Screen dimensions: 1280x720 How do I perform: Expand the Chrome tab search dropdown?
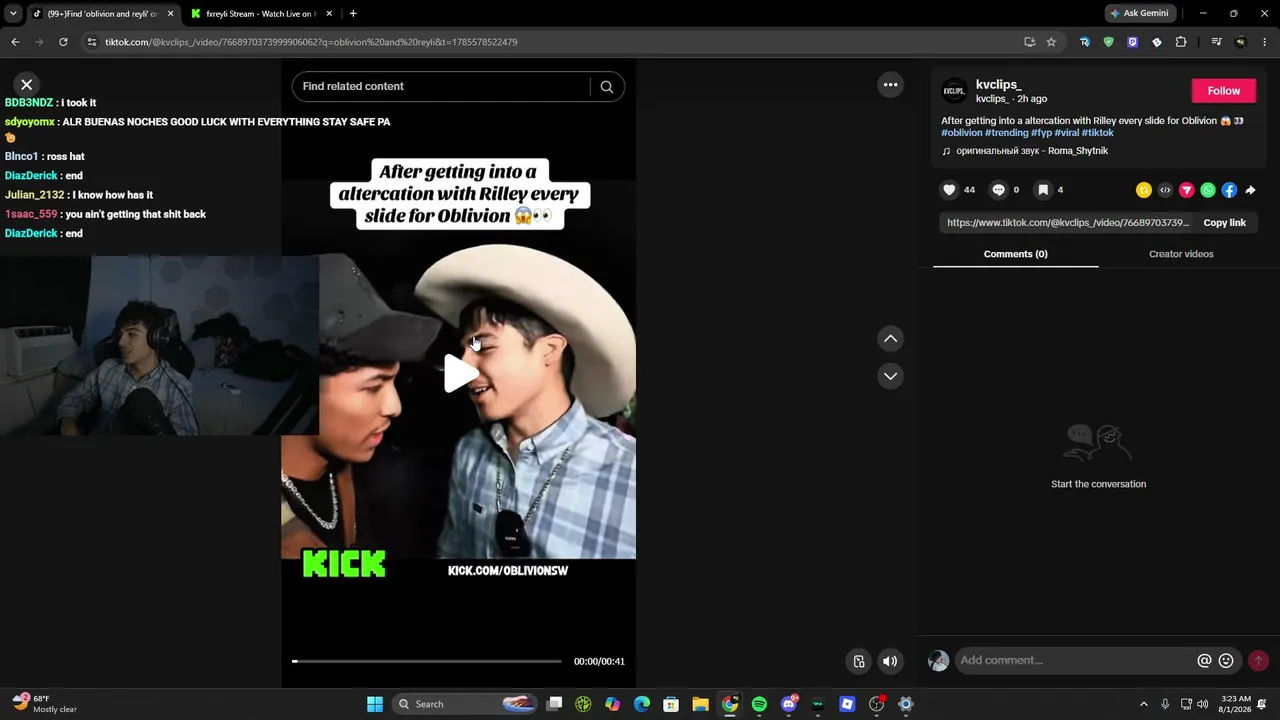(x=13, y=14)
